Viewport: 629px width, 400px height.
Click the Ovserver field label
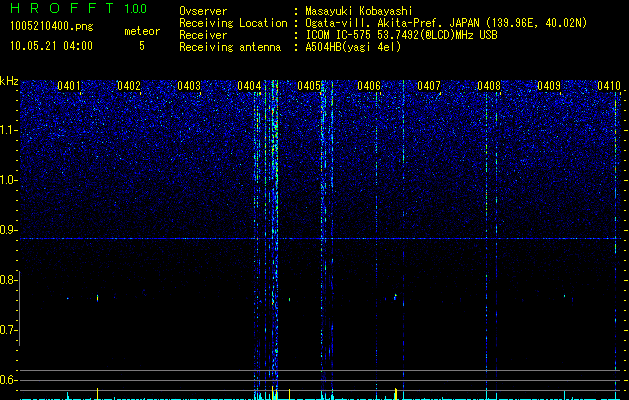(x=203, y=11)
